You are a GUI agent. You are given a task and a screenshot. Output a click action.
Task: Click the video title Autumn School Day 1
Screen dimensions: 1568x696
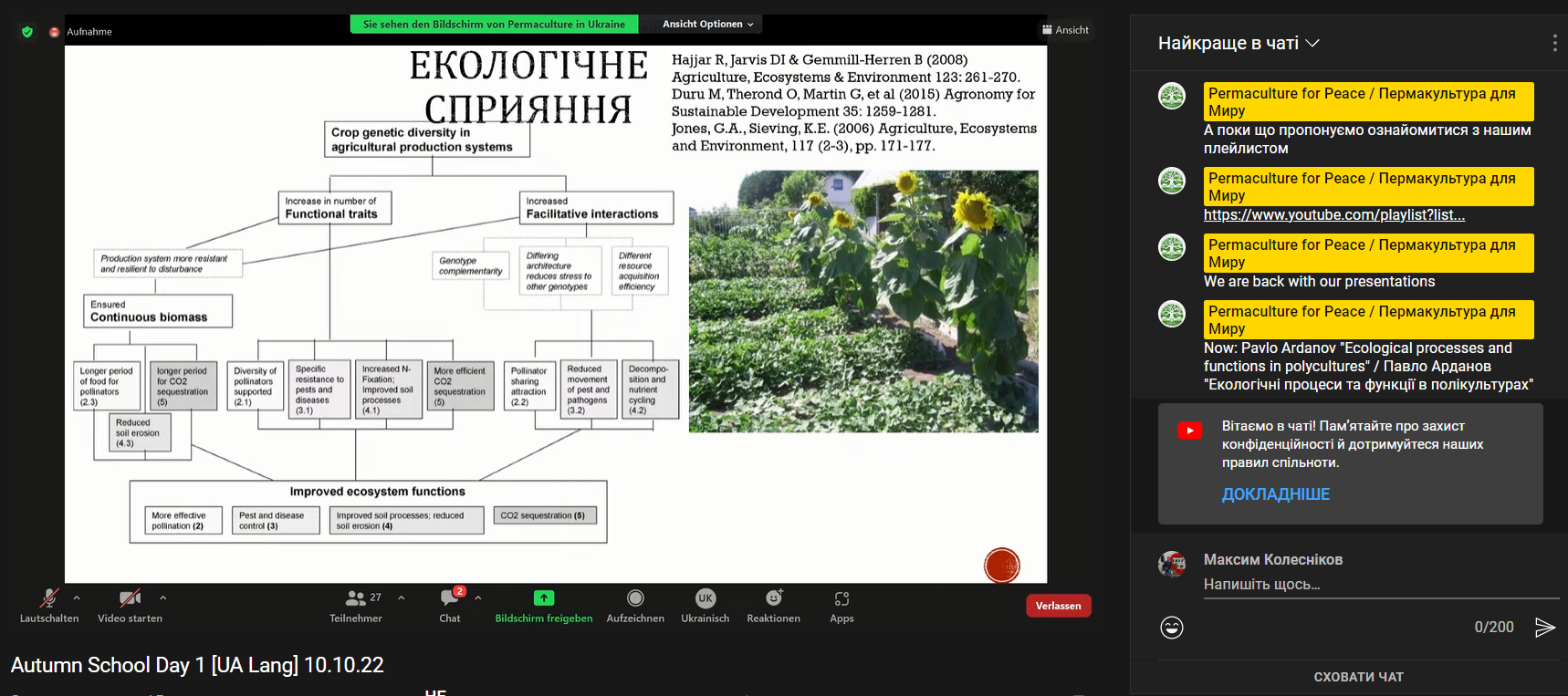(x=197, y=665)
